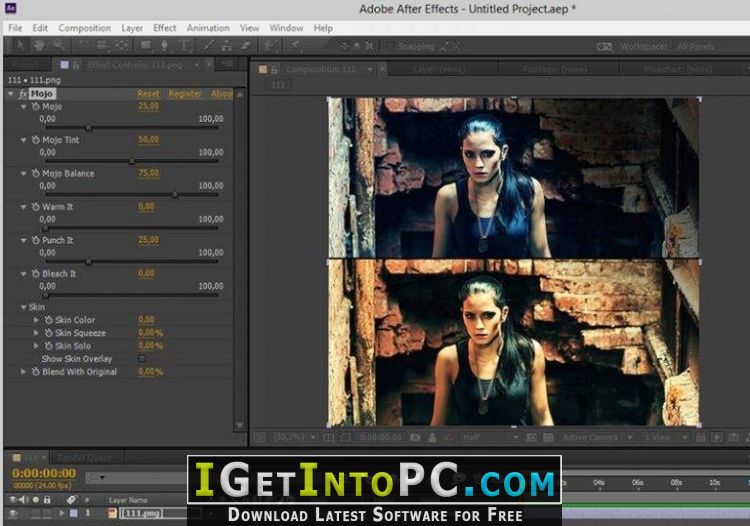Select the Clone Stamp tool
Image resolution: width=750 pixels, height=526 pixels.
click(x=227, y=46)
